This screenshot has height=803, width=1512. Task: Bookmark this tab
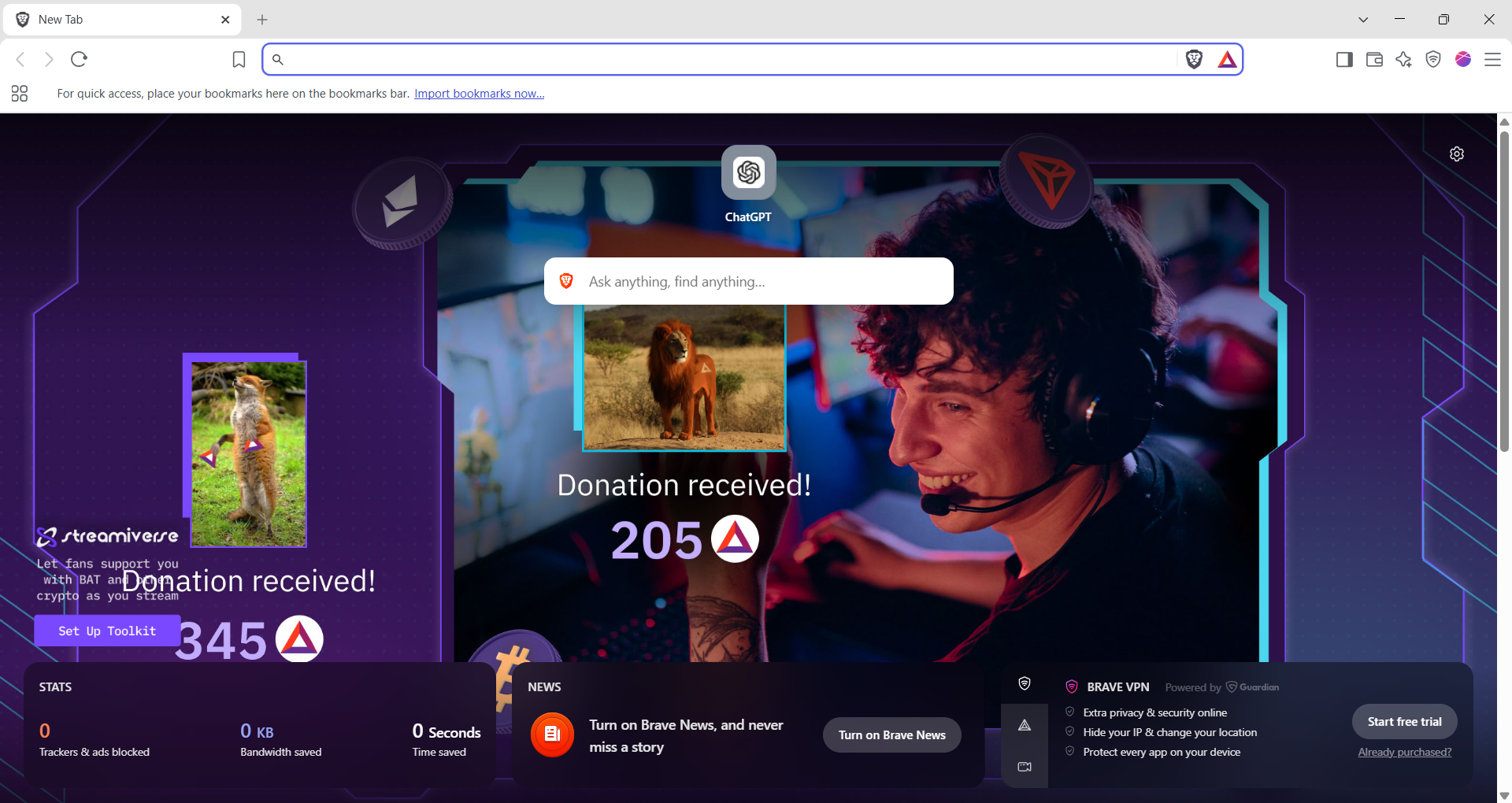pos(239,59)
